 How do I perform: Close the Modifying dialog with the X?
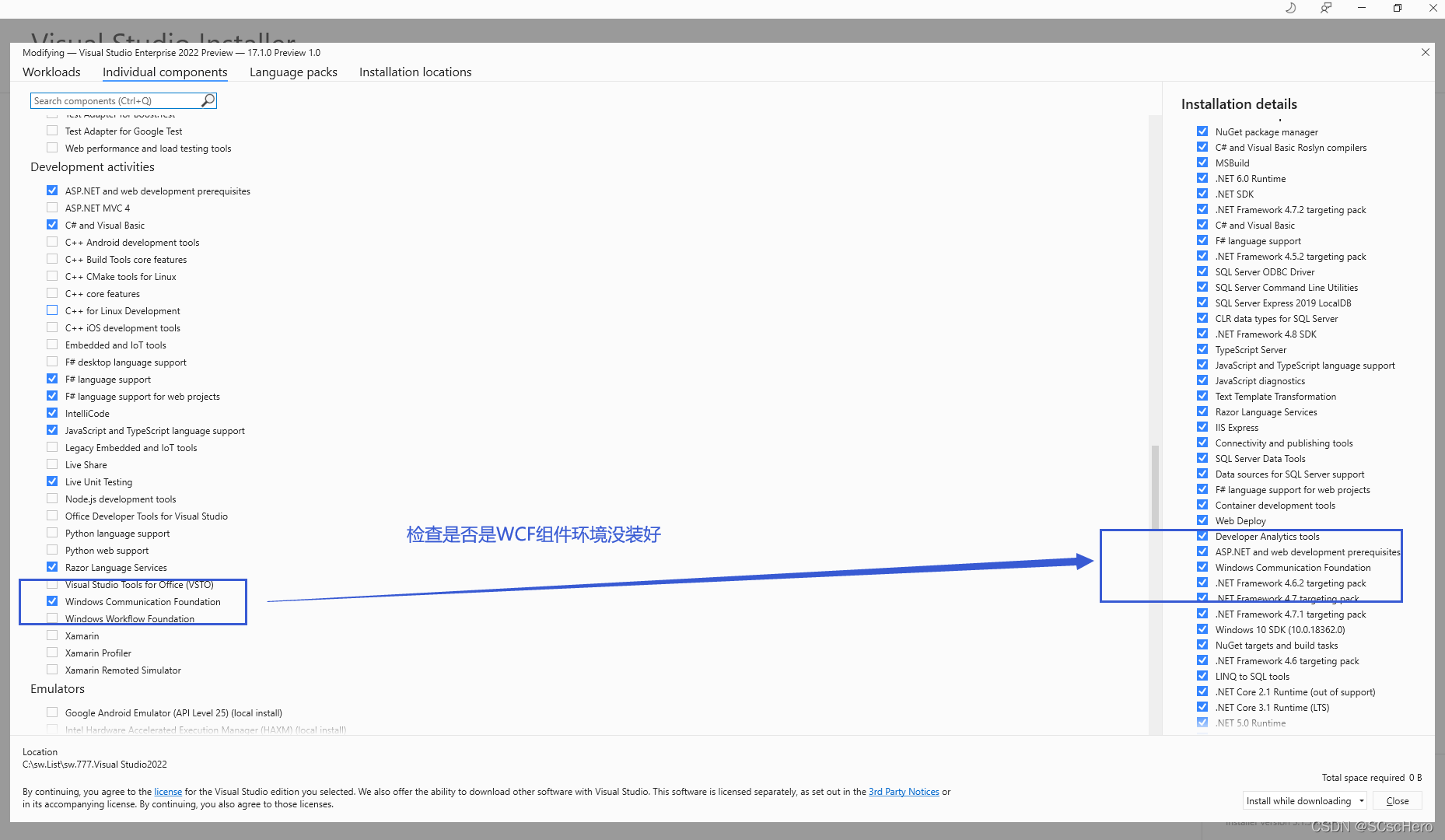1426,52
